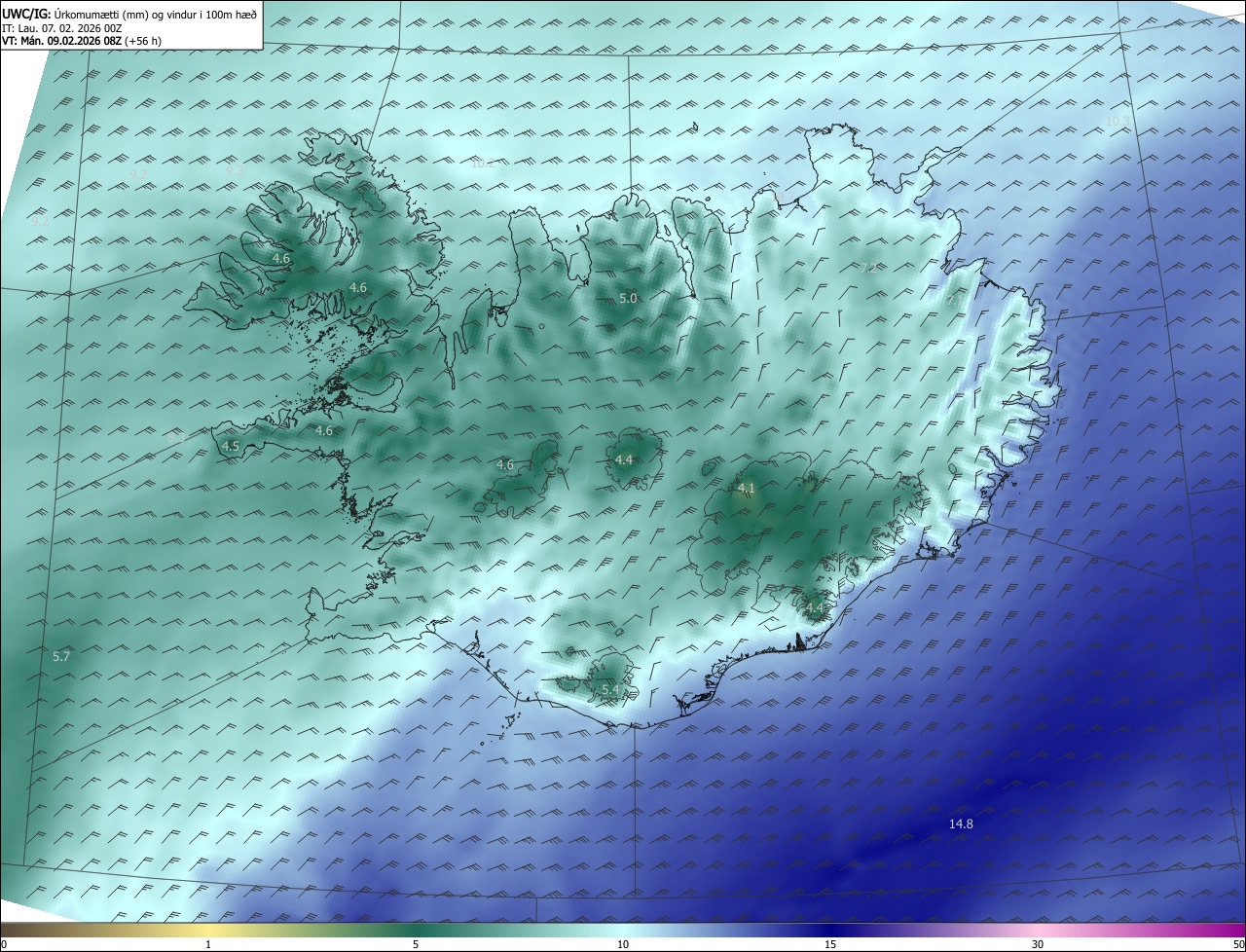This screenshot has height=952, width=1246.
Task: Click the faint 9.3 value label
Action: tap(235, 170)
